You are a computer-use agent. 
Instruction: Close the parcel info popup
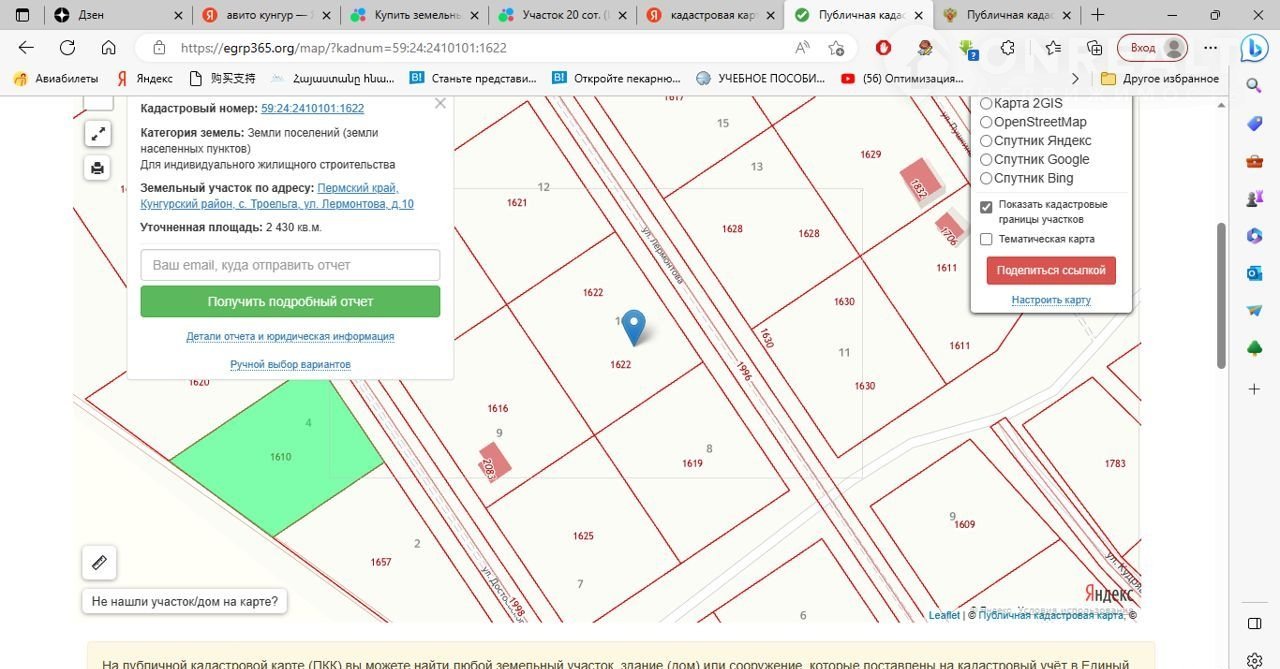click(440, 103)
